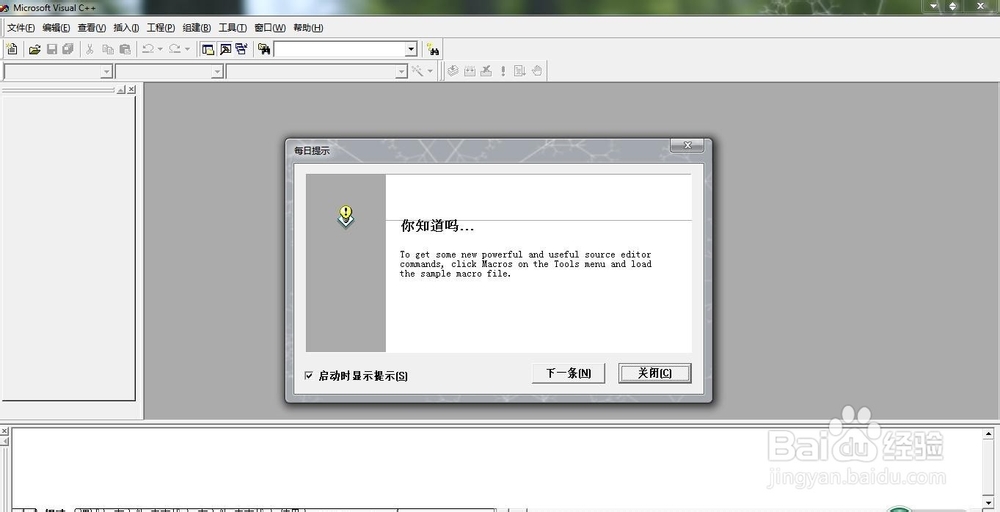This screenshot has height=512, width=1000.
Task: Open the 查看(V) menu
Action: (x=92, y=27)
